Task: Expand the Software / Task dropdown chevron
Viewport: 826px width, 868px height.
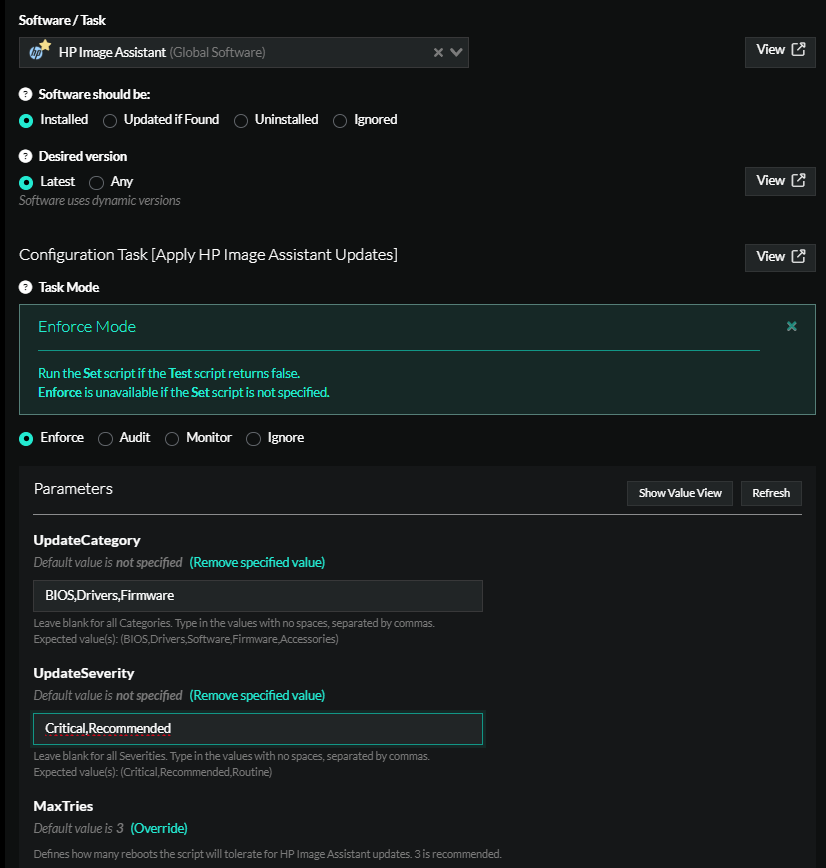Action: pos(456,53)
